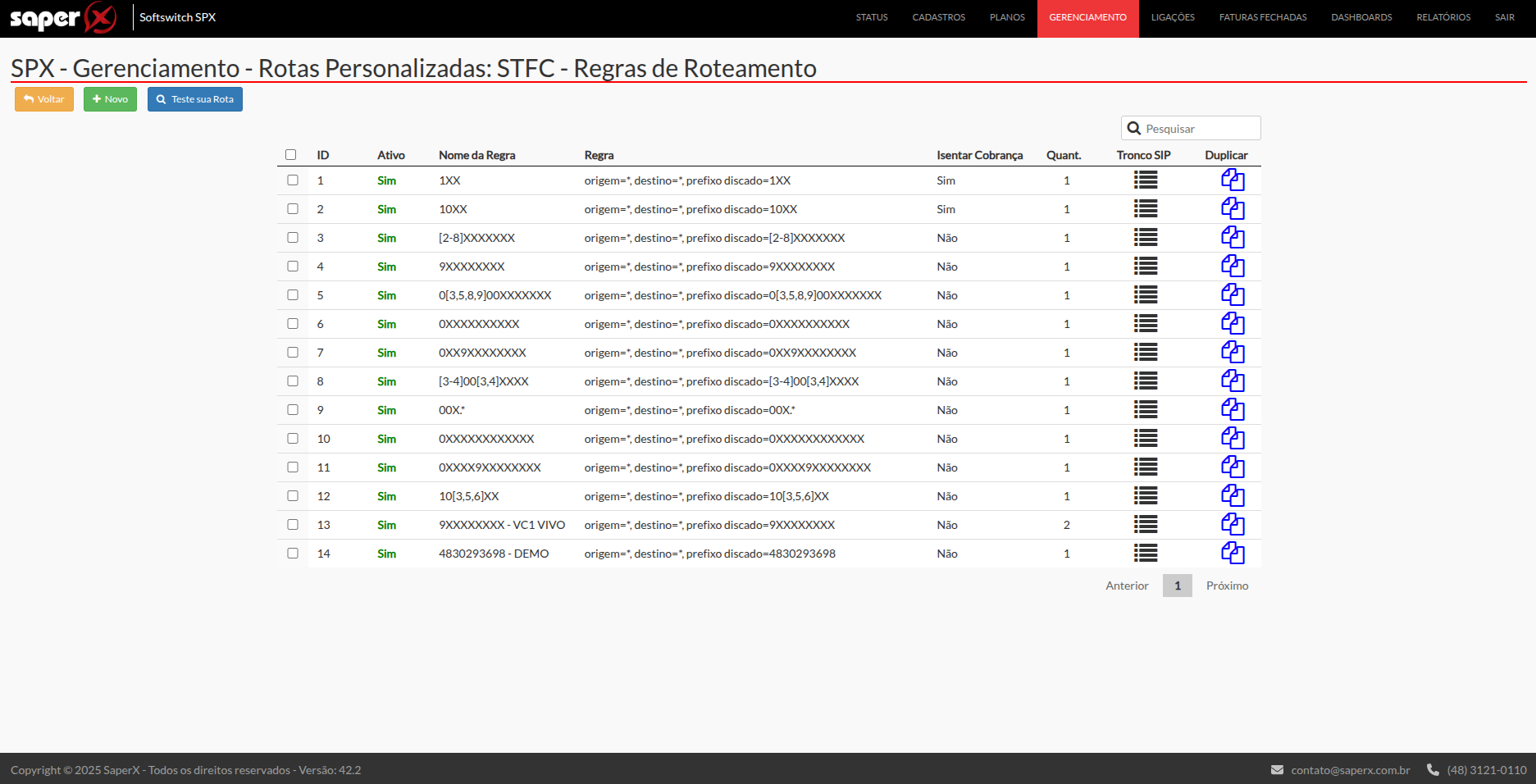The image size is (1536, 784).
Task: Check the box for rule ID 1
Action: (293, 180)
